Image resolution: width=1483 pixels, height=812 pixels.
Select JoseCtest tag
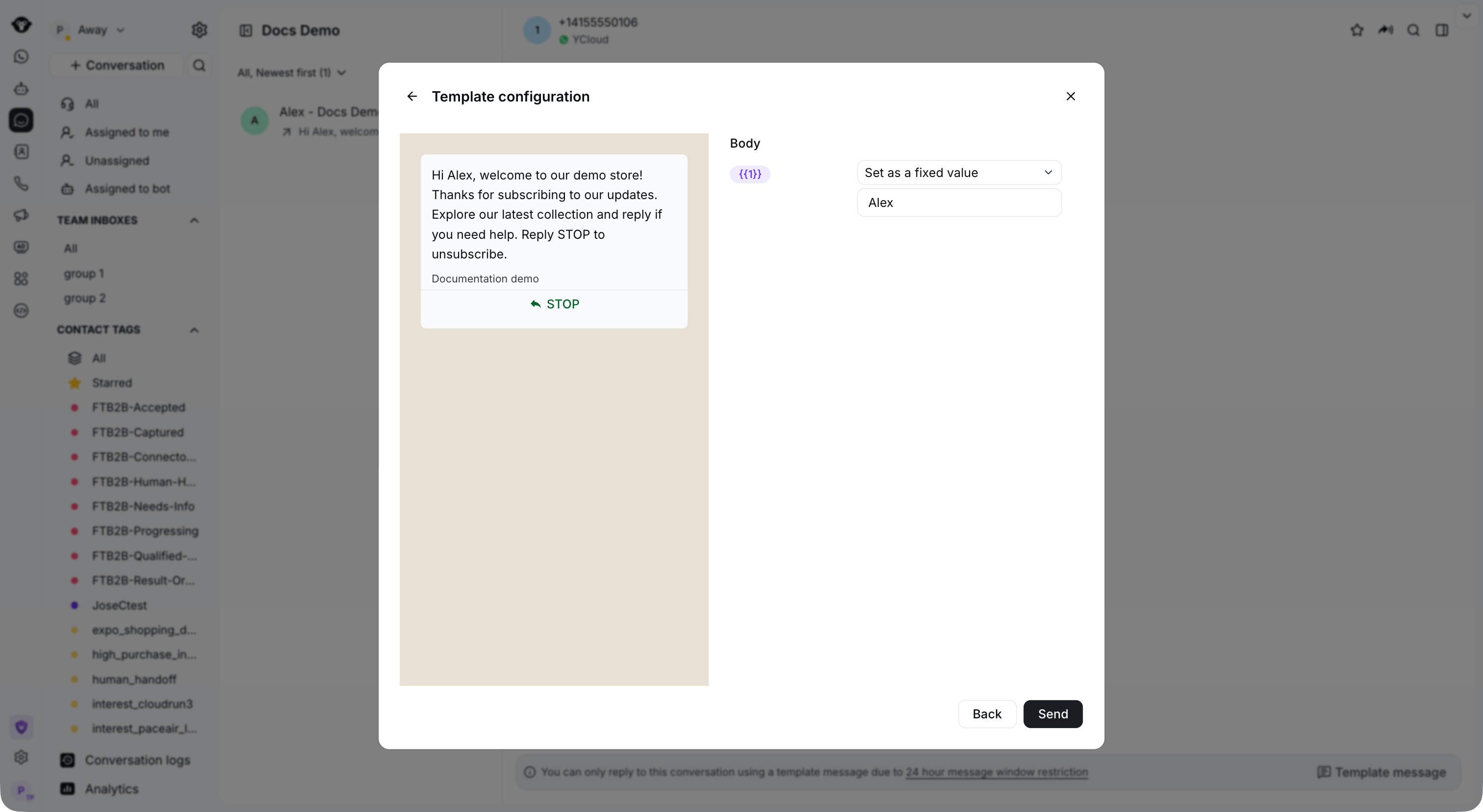coord(119,605)
